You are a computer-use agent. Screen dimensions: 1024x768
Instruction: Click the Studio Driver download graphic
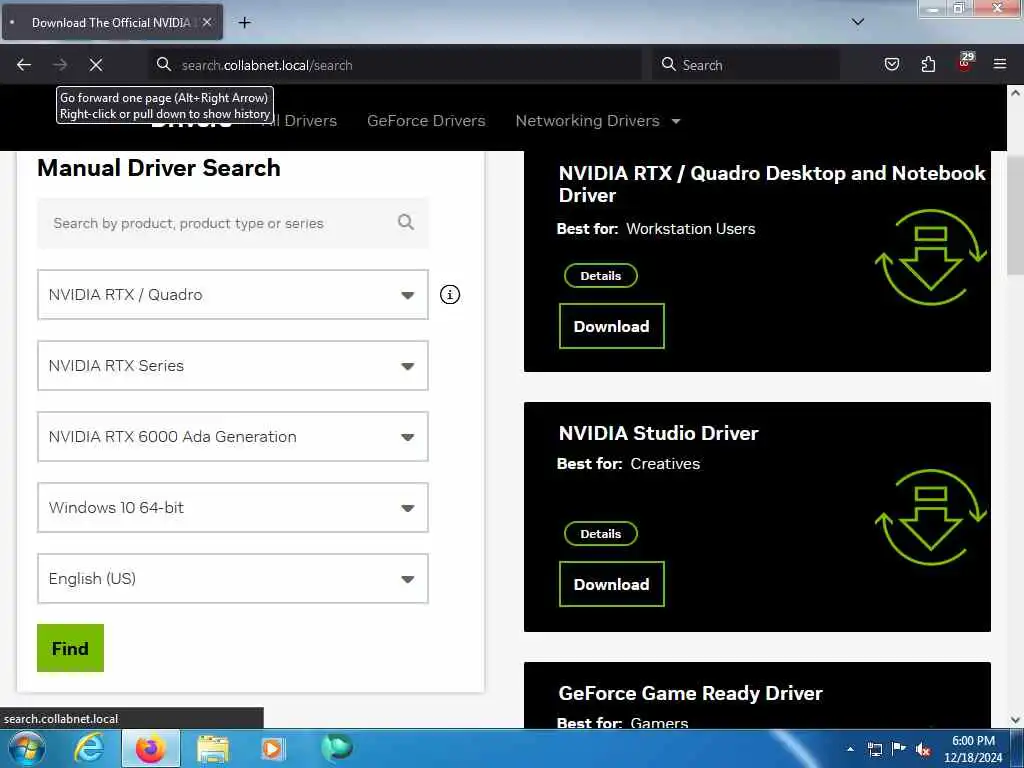[931, 517]
